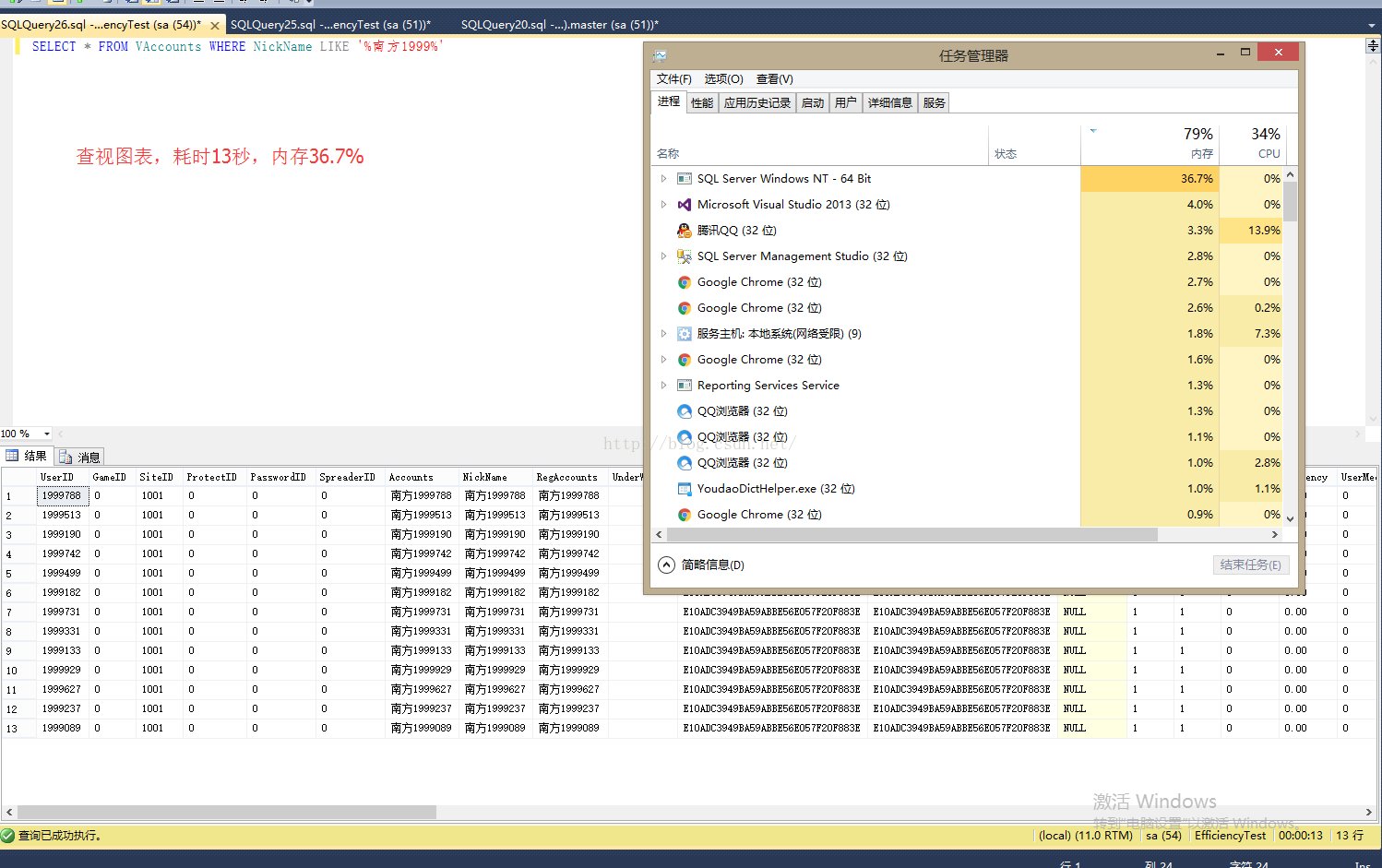Click the Tencent QQ penguin icon
Image resolution: width=1382 pixels, height=868 pixels.
click(684, 231)
